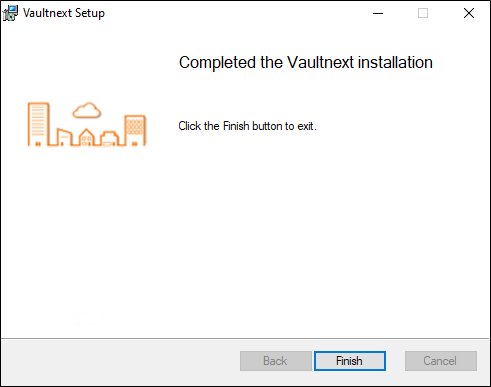Close the Vaultnext Setup window
Viewport: 491px width, 387px height.
click(x=469, y=13)
